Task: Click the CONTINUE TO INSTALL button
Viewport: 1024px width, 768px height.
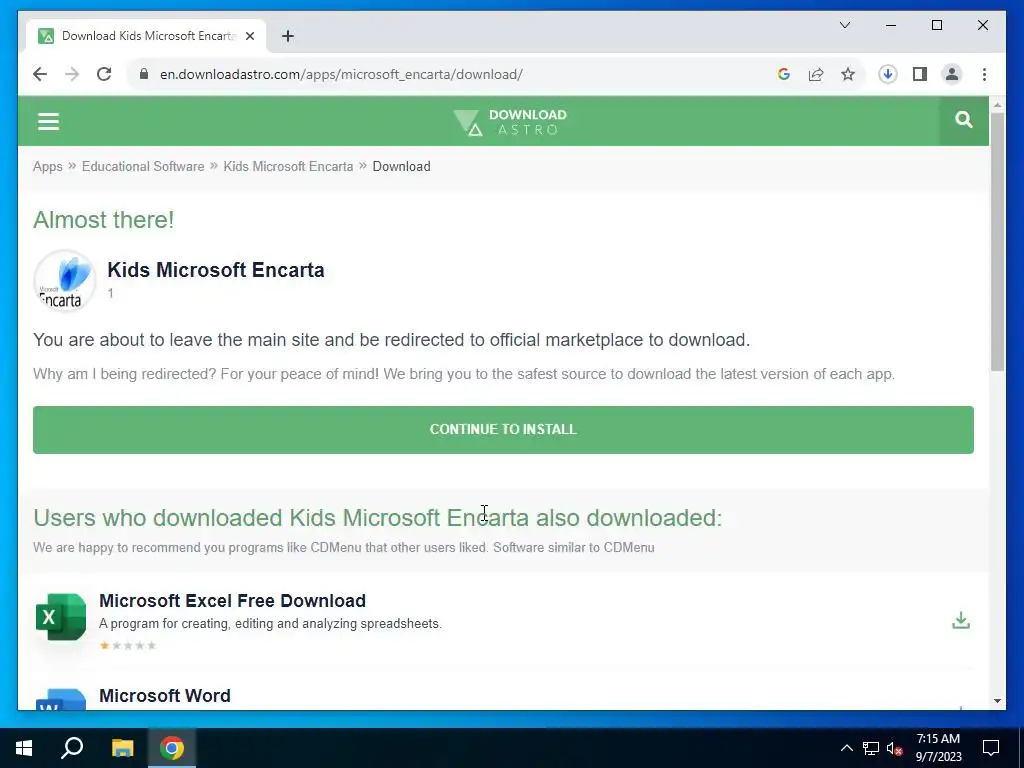Action: (x=503, y=430)
